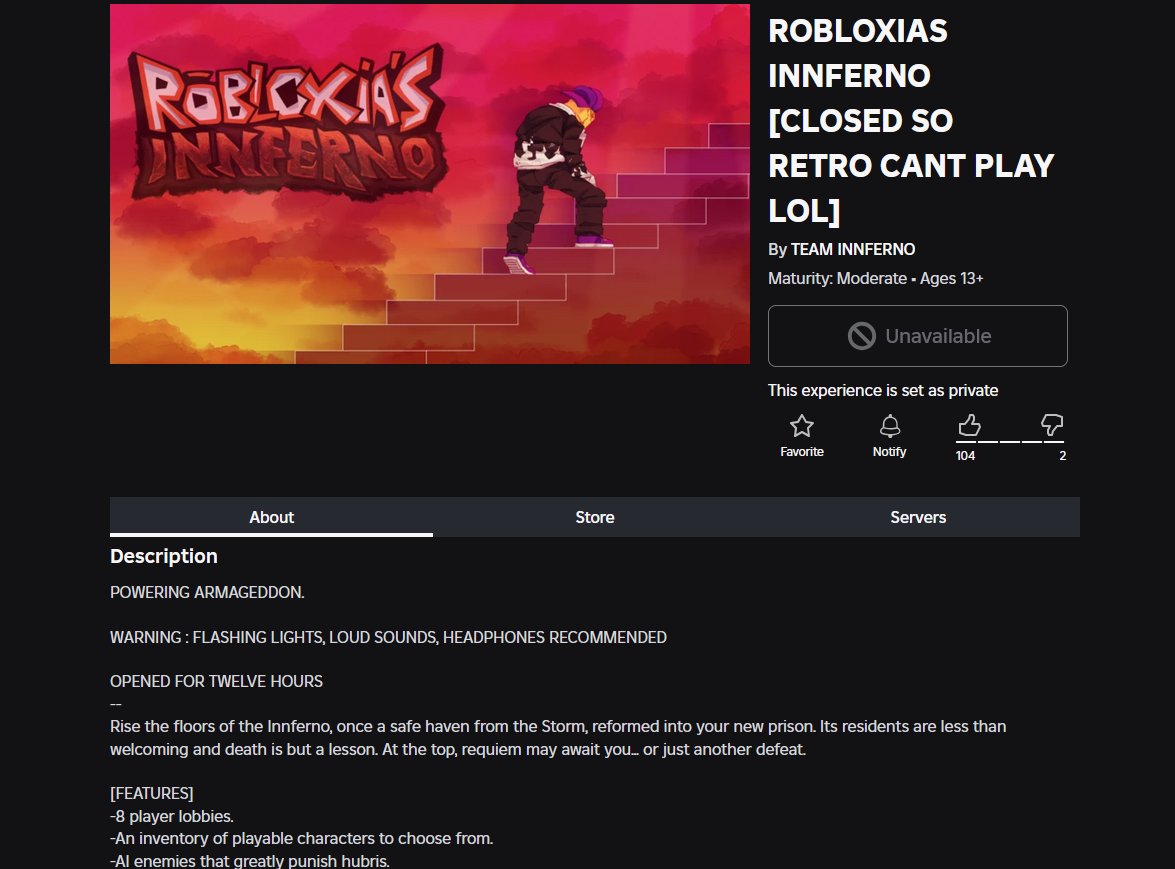
Task: Click the 'Description' heading
Action: pos(163,556)
